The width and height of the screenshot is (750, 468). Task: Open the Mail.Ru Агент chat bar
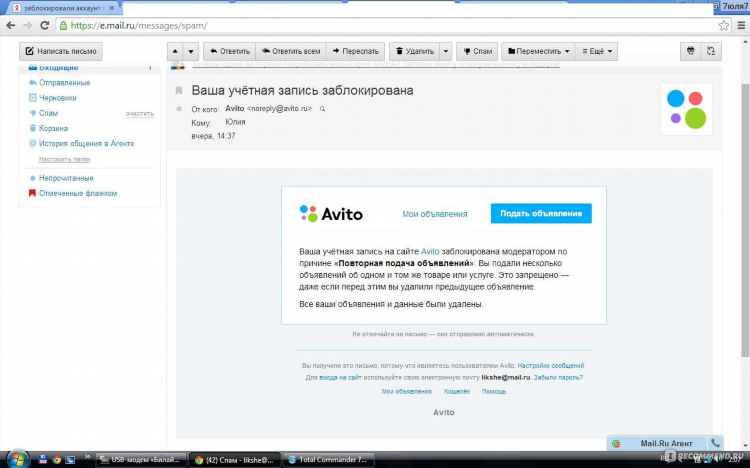pos(666,444)
